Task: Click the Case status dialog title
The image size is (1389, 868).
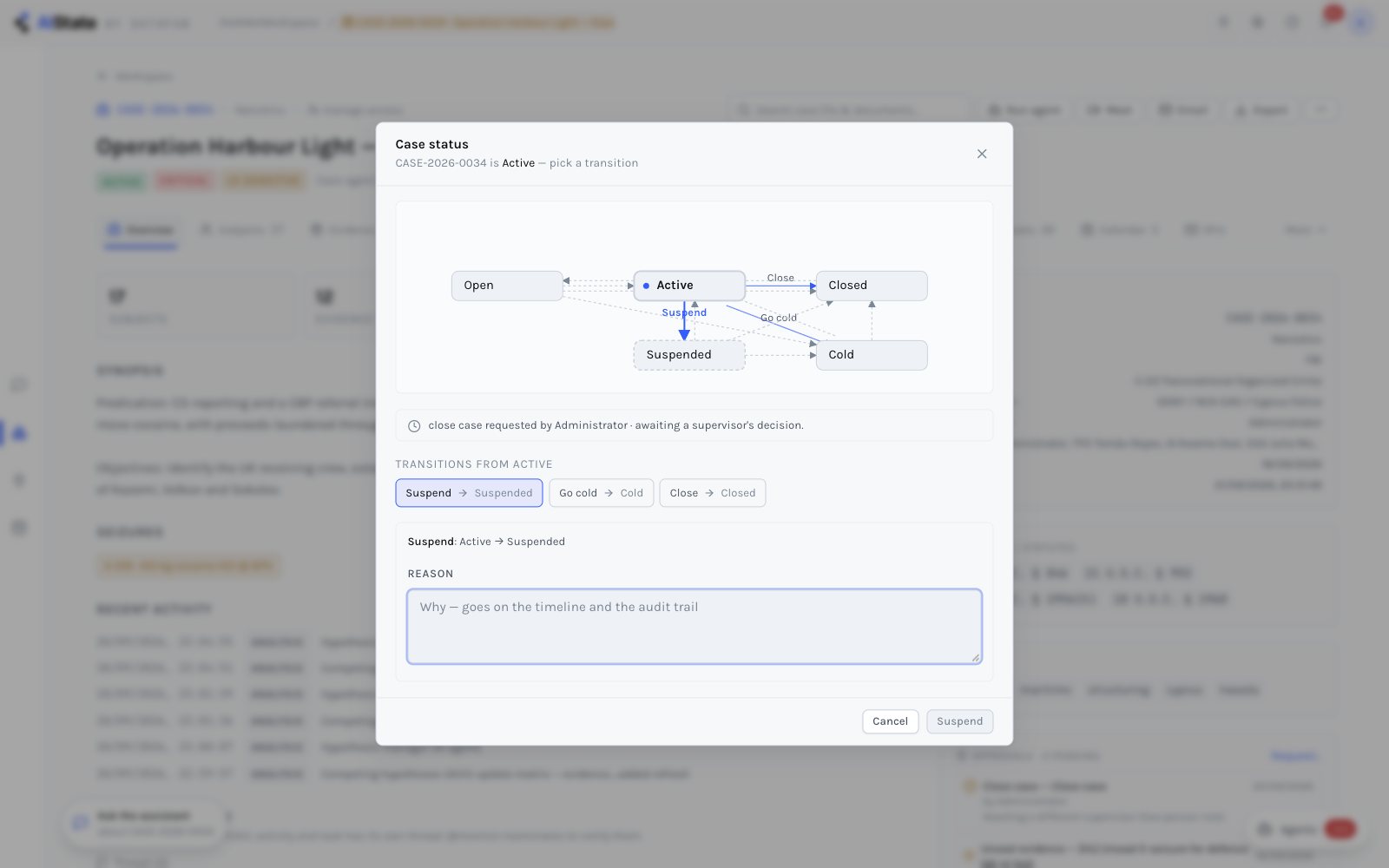Action: [x=431, y=144]
